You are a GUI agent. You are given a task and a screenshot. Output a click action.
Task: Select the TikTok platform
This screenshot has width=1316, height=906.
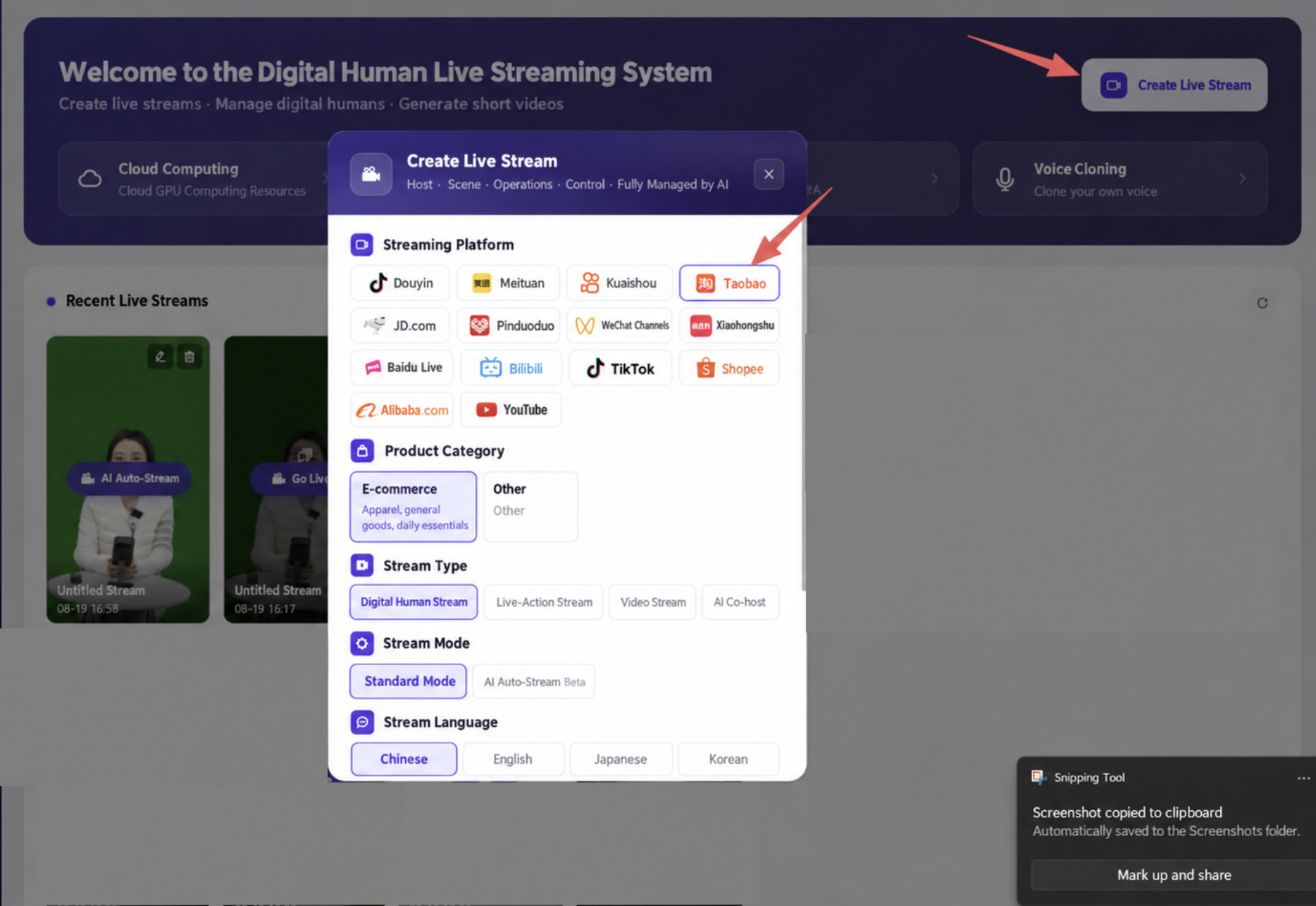(x=620, y=368)
